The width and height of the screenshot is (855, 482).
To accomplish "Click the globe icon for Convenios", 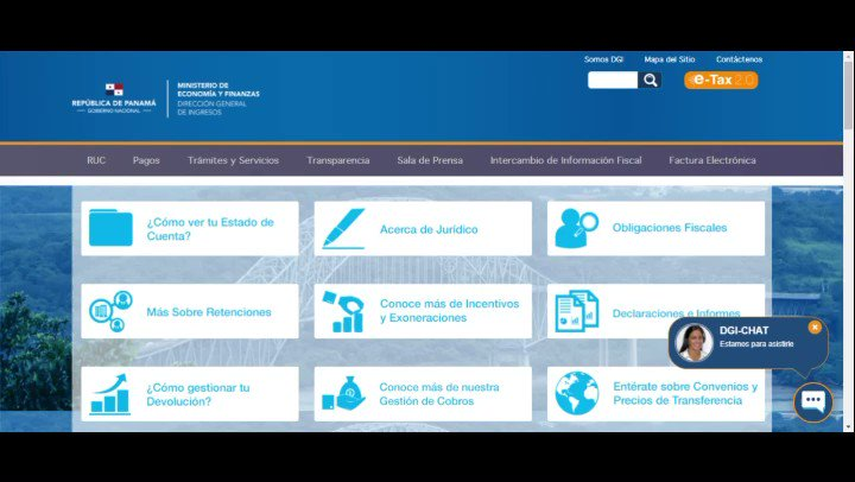I will 576,394.
